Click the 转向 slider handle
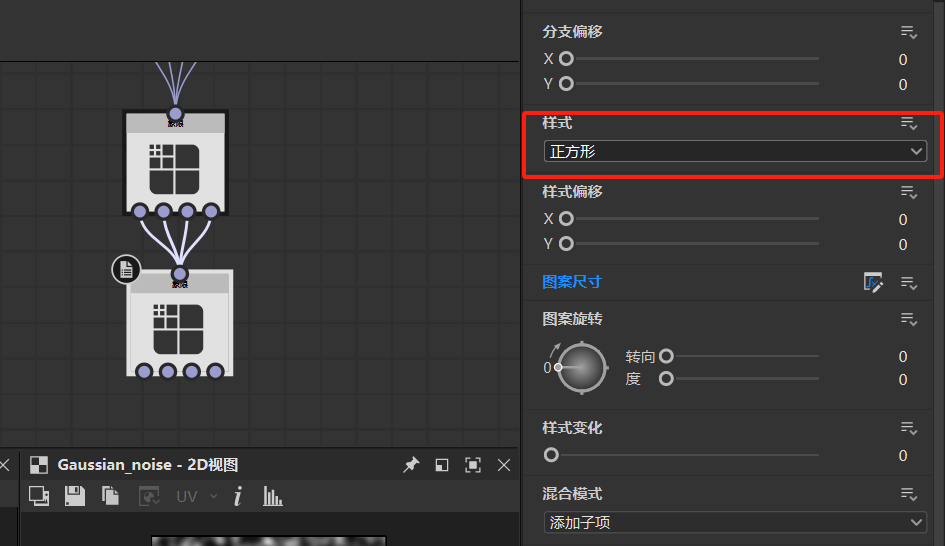945x546 pixels. [666, 356]
